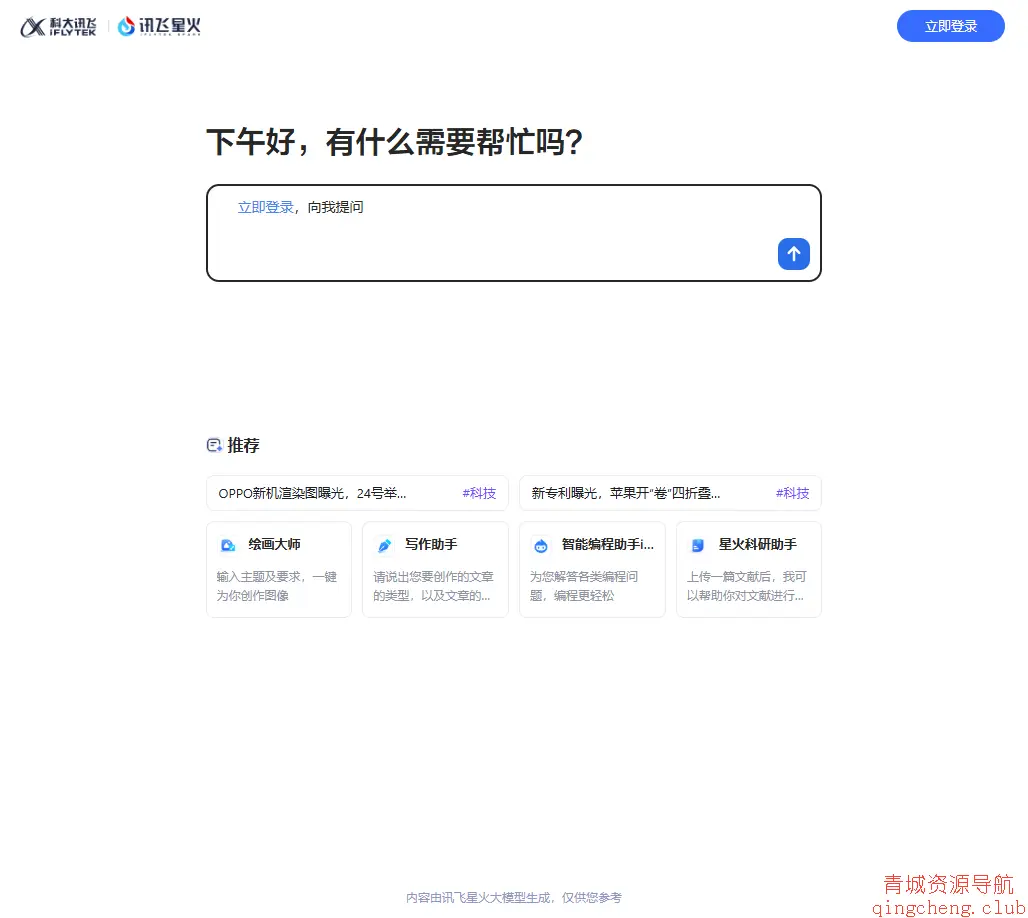The height and width of the screenshot is (918, 1028).
Task: Click the 推荐 recommendation icon
Action: tap(214, 444)
